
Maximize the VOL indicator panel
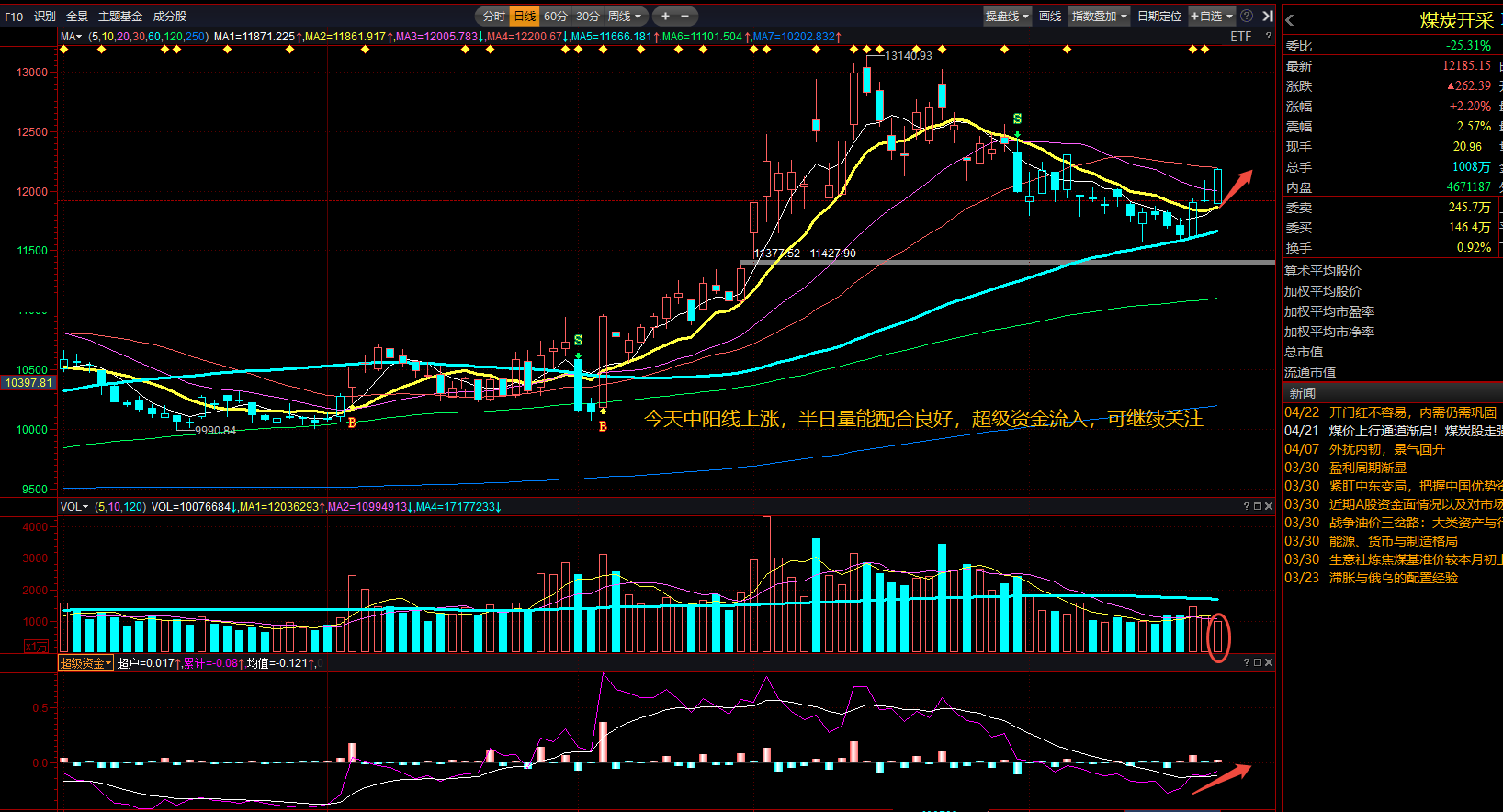coord(1258,506)
